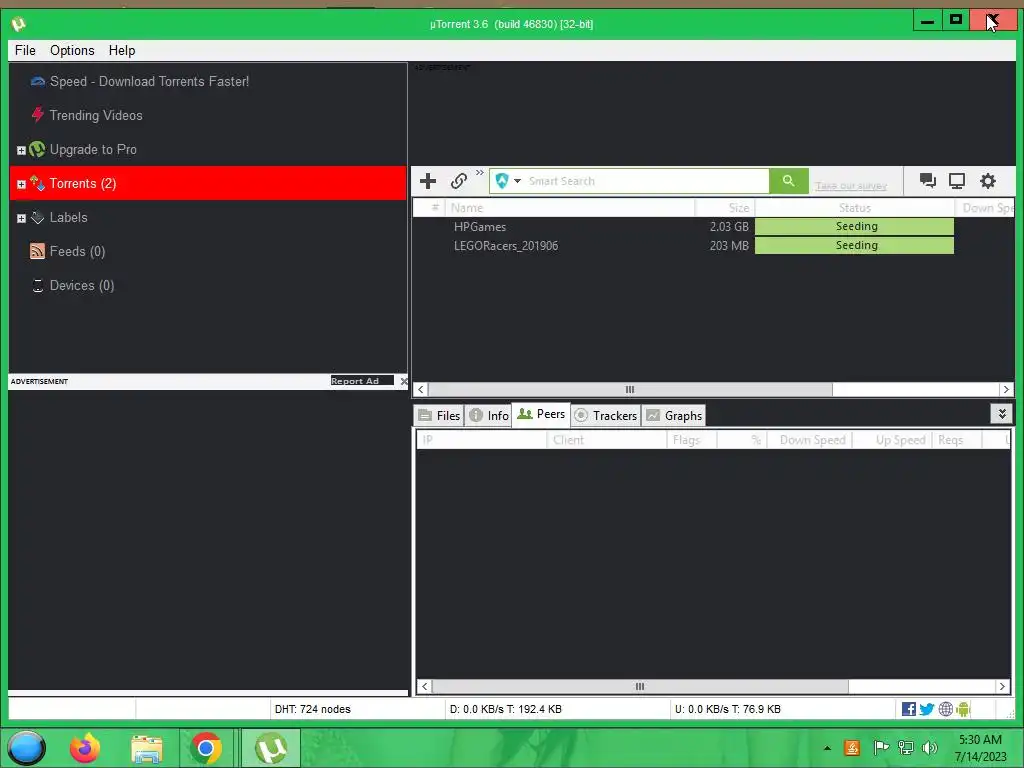The height and width of the screenshot is (768, 1024).
Task: Click the upload speed status bar entry
Action: 728,709
